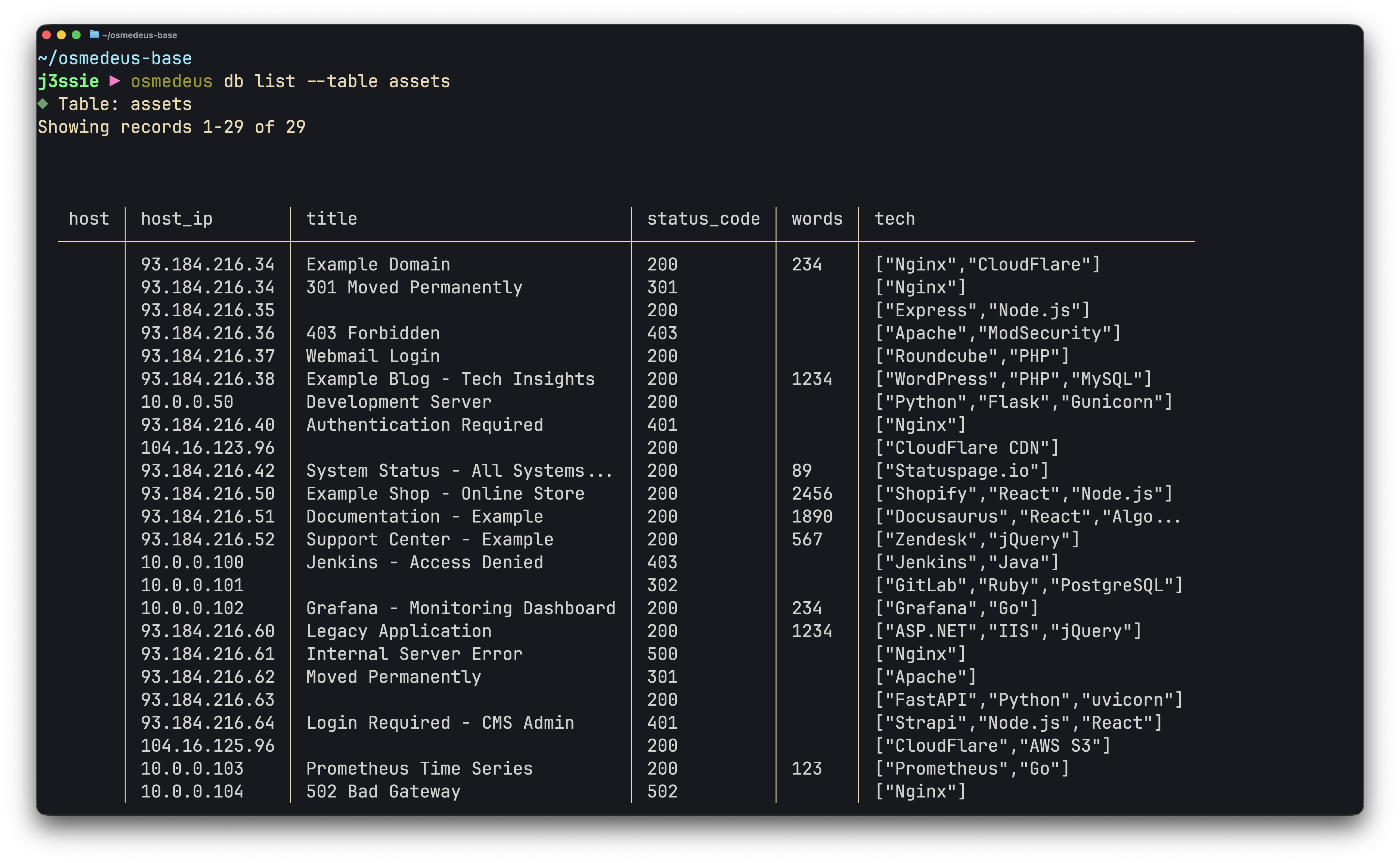The height and width of the screenshot is (863, 1400).
Task: Click the 502 Bad Gateway row
Action: coord(383,791)
